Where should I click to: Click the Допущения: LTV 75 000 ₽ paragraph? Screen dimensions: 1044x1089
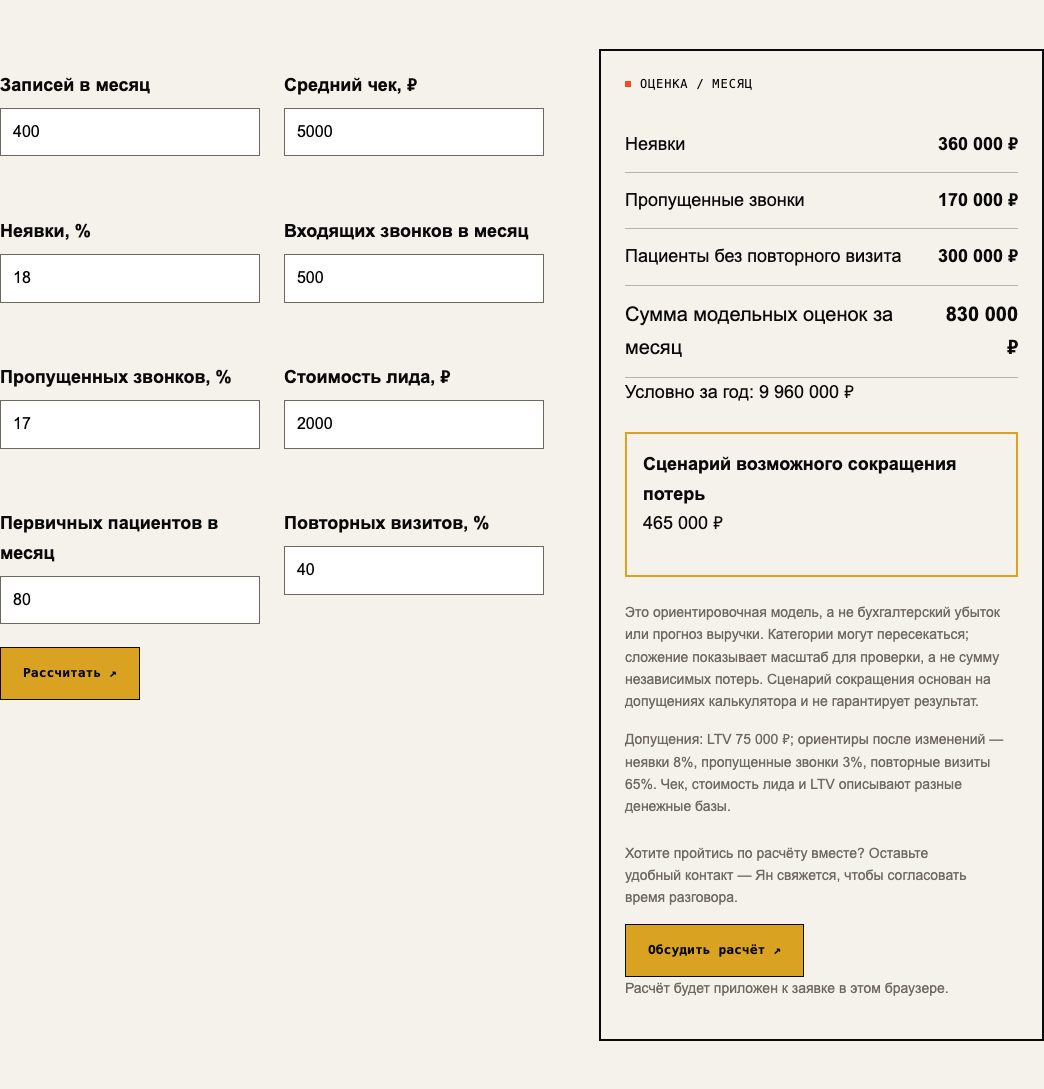pos(814,773)
